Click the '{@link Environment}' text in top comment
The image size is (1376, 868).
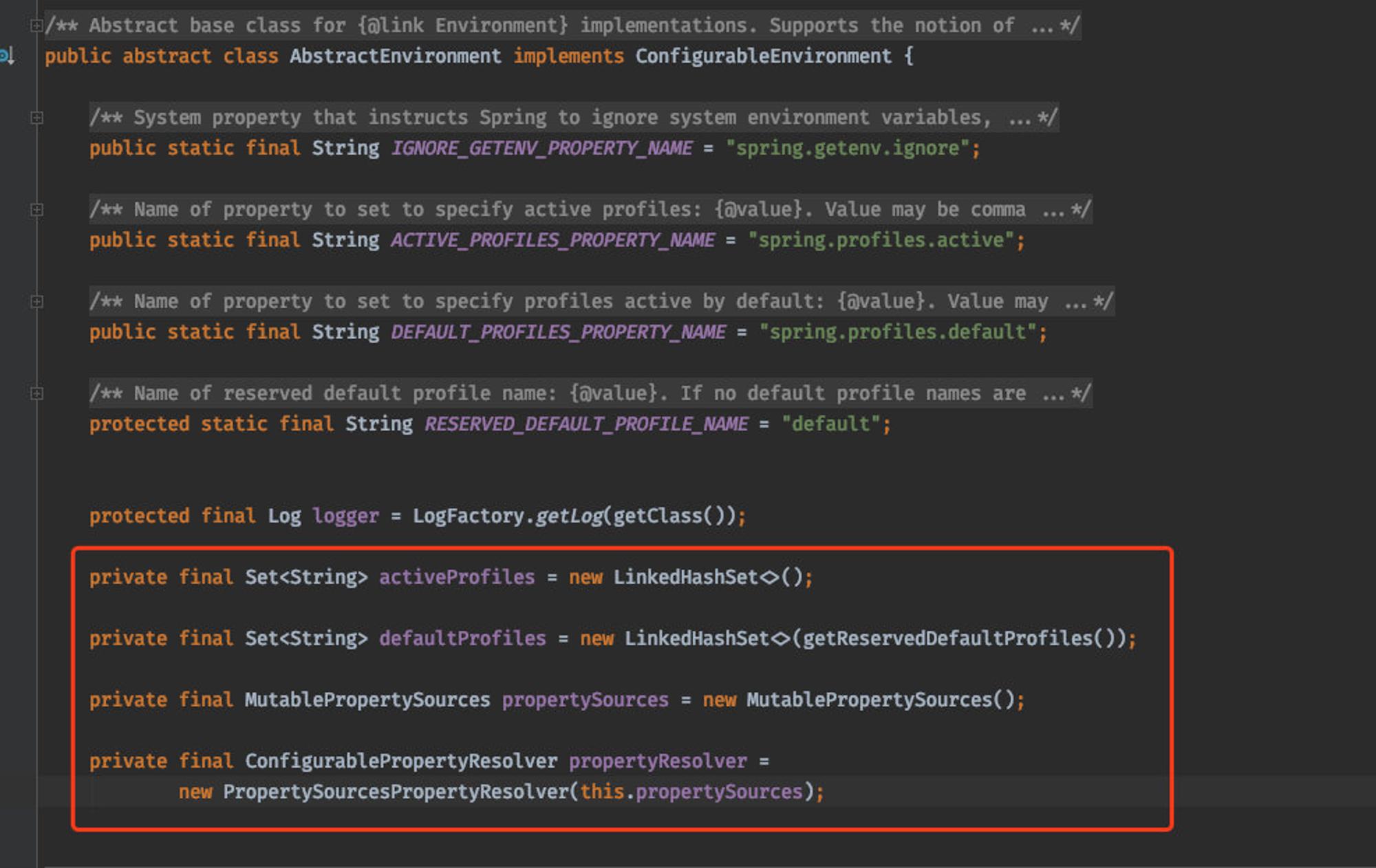click(x=463, y=26)
